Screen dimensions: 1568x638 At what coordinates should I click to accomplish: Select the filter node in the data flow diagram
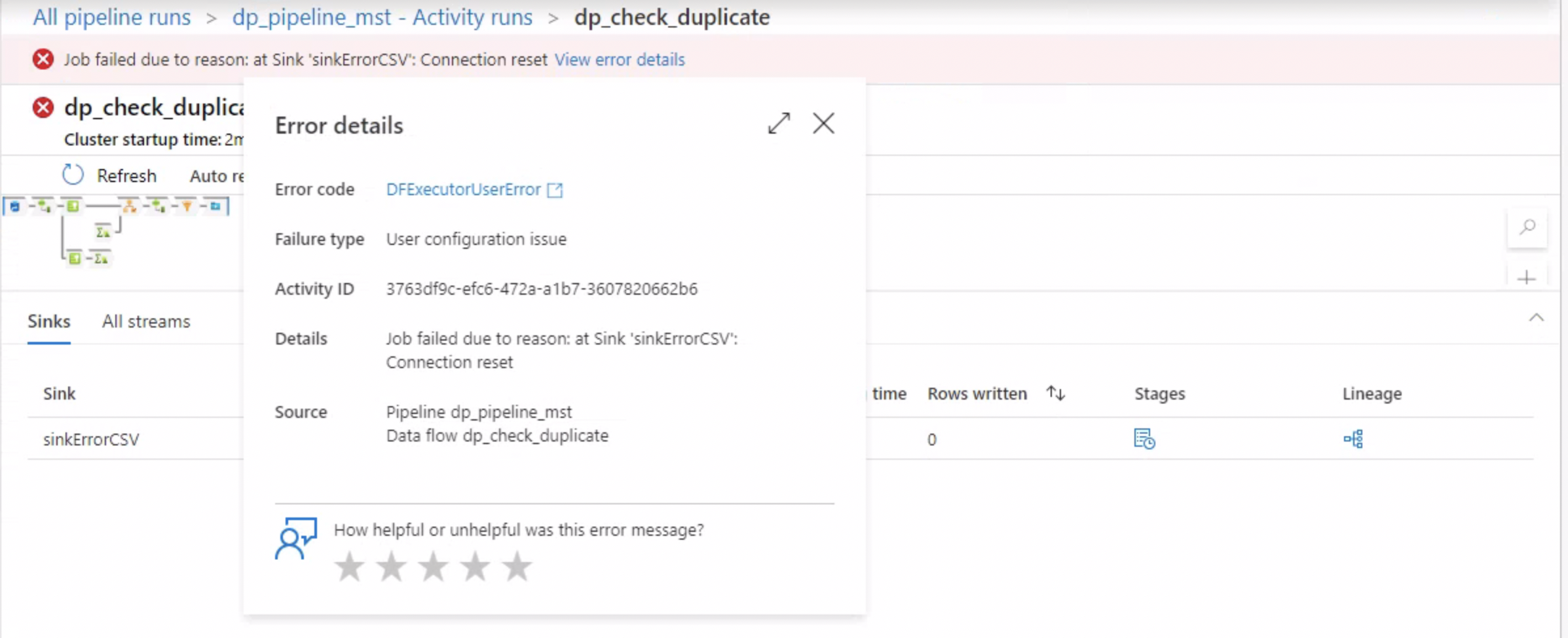pyautogui.click(x=187, y=207)
